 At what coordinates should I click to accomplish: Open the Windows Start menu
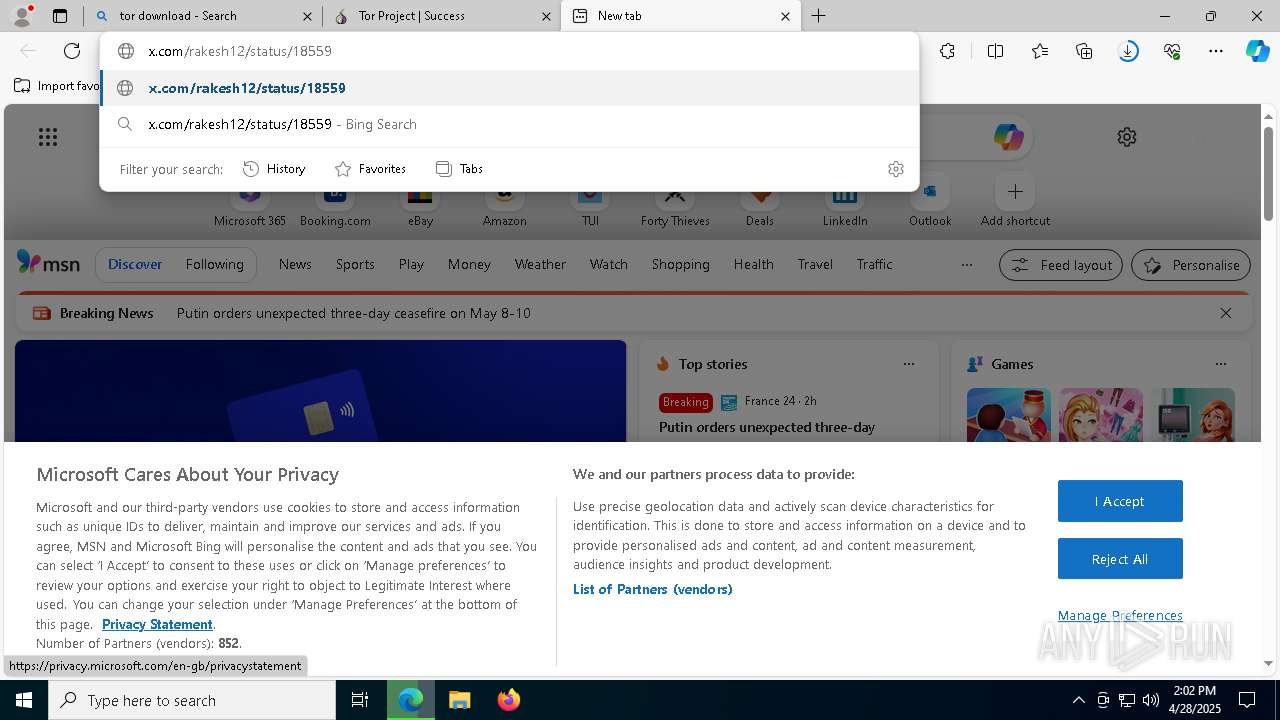[24, 700]
